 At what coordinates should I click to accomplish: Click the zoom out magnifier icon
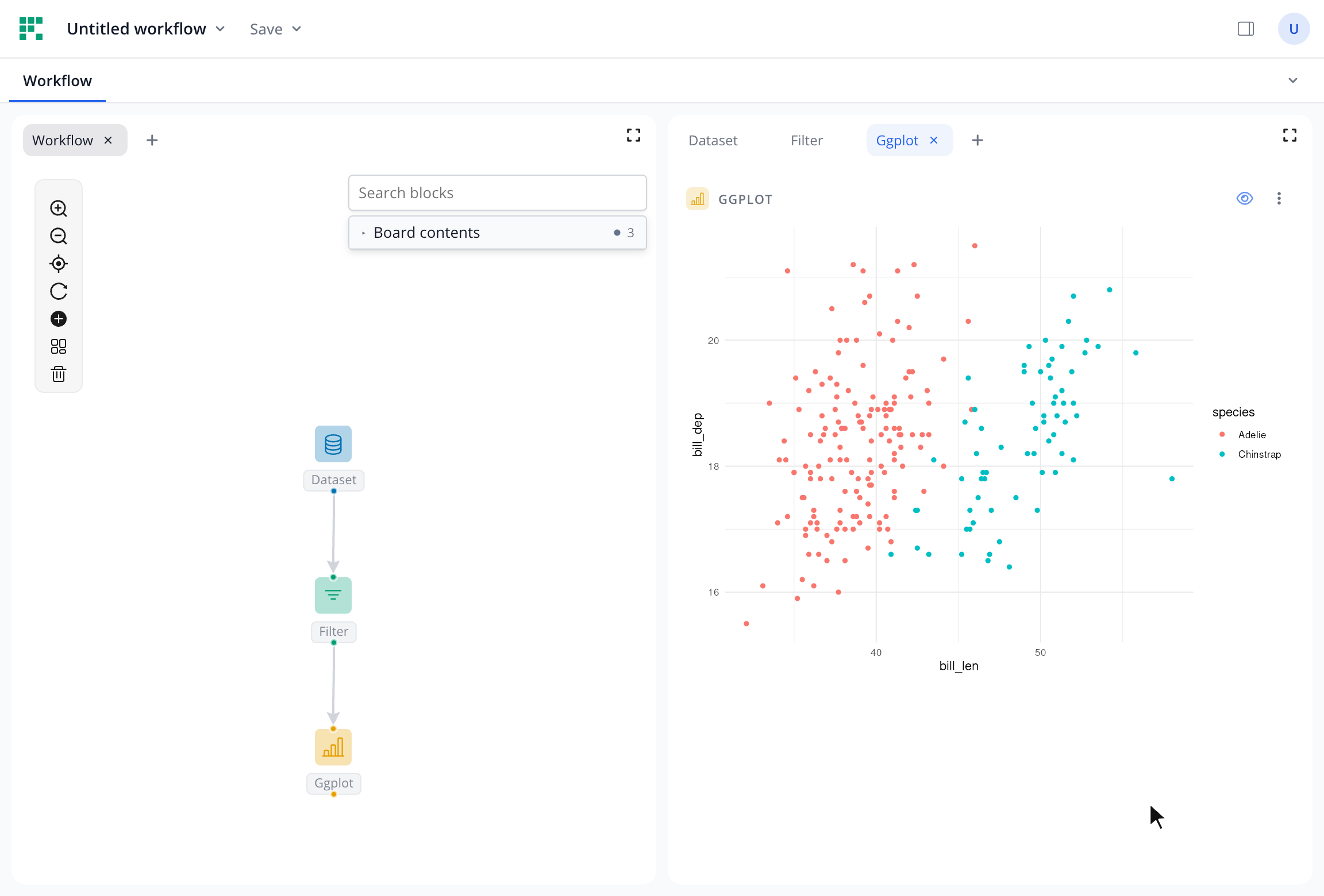point(59,236)
